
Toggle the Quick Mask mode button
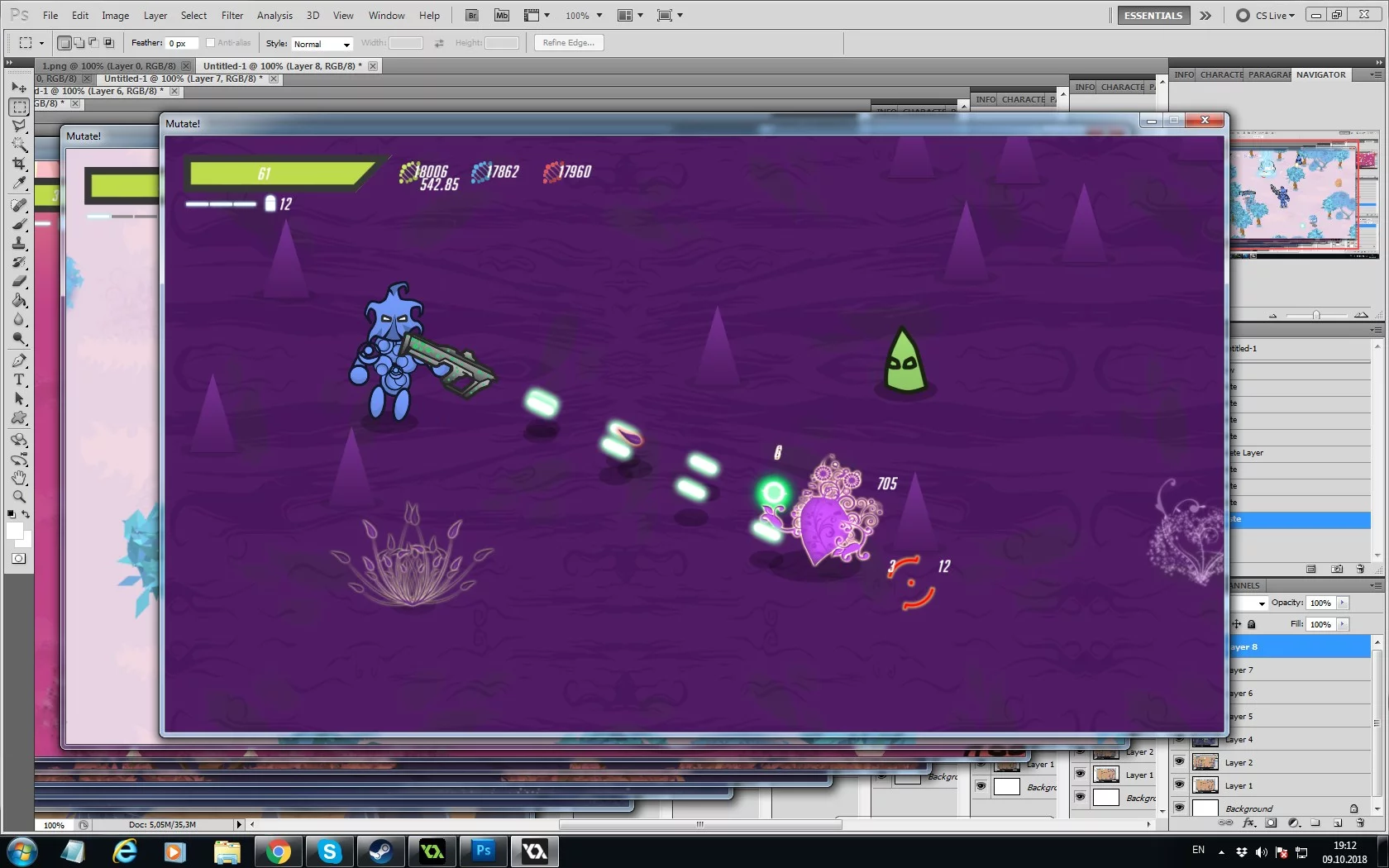click(x=19, y=559)
